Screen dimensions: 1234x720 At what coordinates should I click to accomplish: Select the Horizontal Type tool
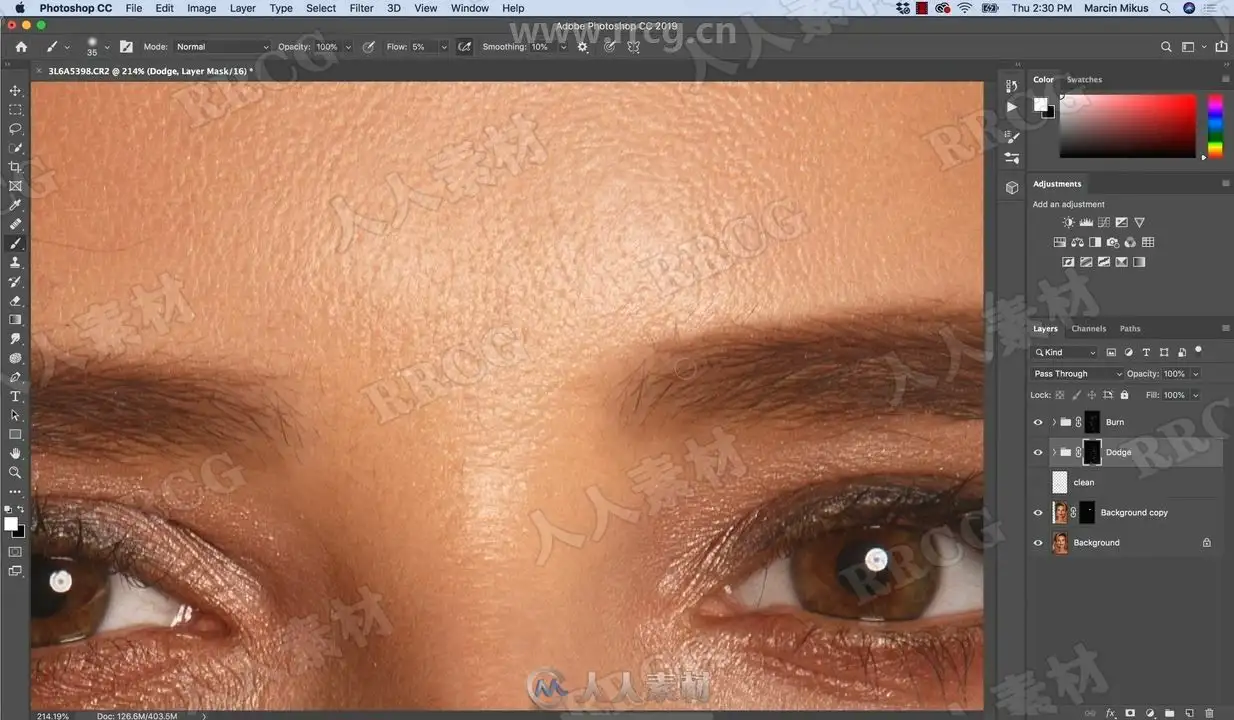click(15, 396)
